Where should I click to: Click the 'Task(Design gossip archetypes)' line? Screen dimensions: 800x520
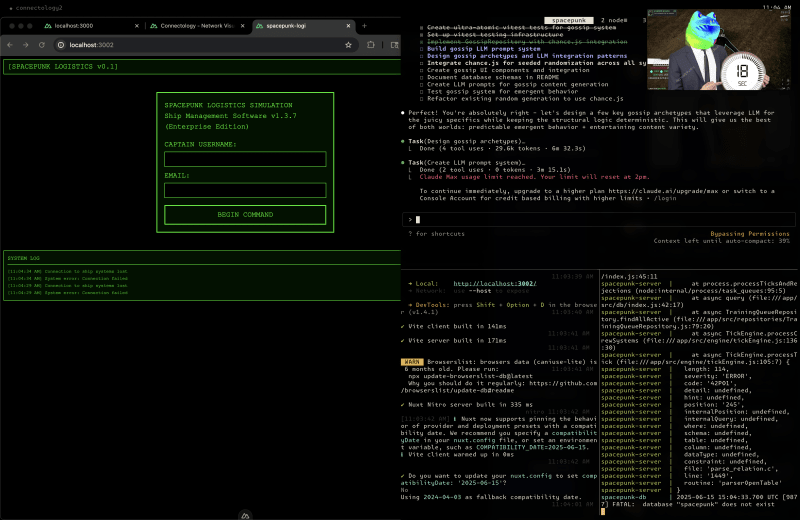466,141
